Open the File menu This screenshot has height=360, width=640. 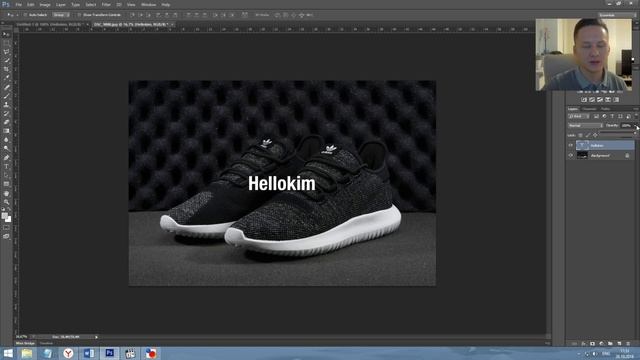(18, 4)
